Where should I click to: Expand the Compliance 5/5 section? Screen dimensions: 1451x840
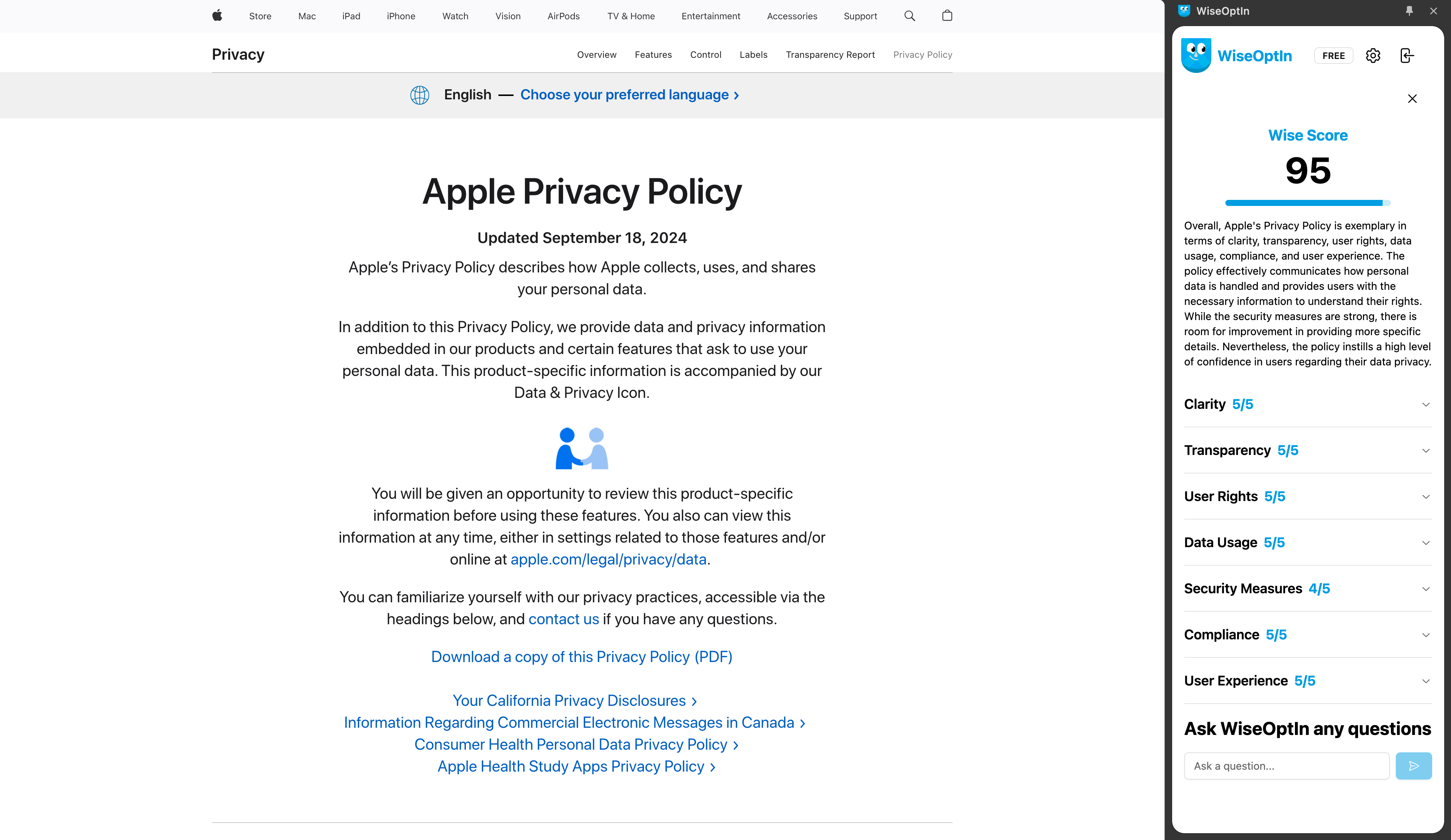(x=1308, y=634)
